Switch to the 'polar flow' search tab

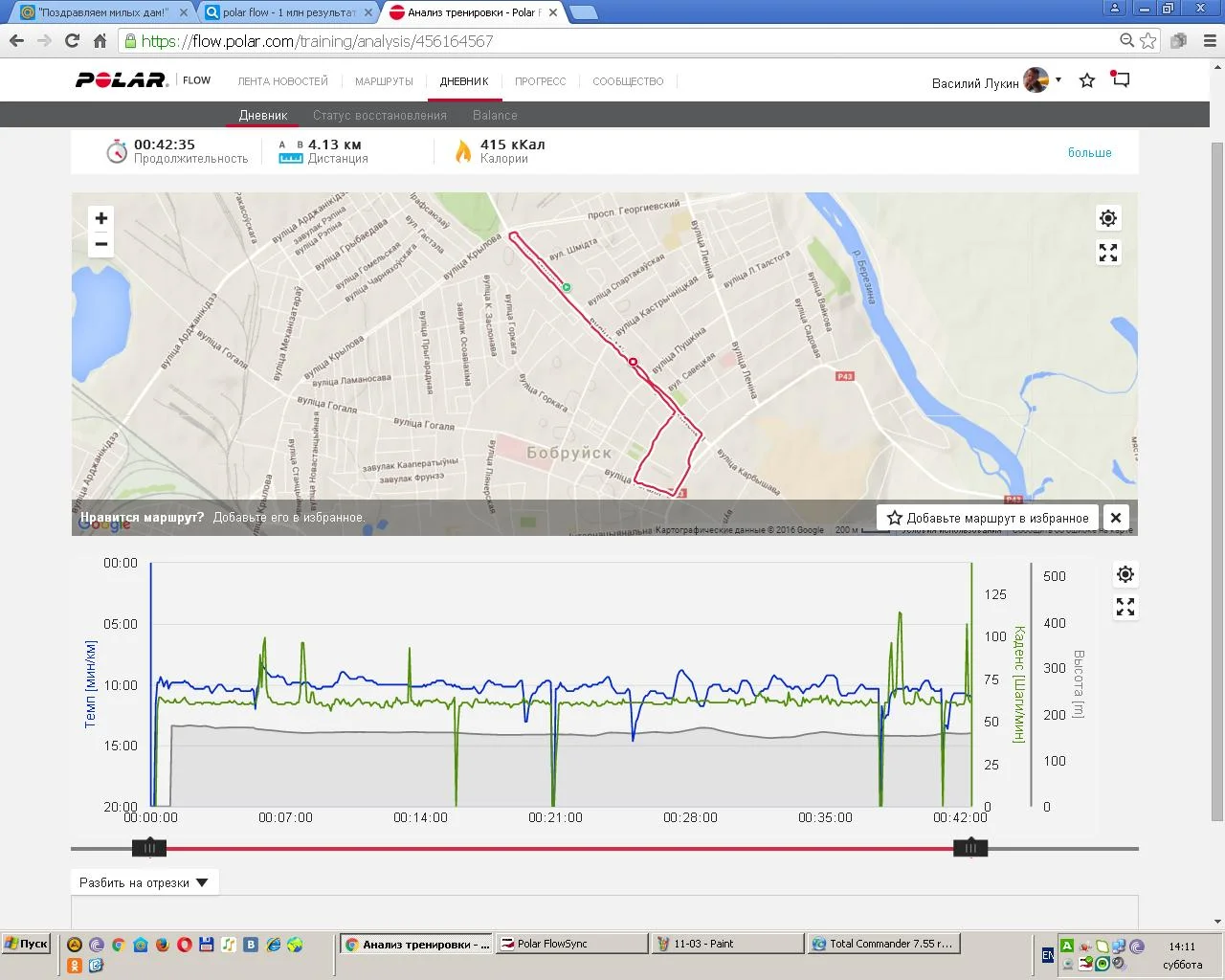(287, 12)
